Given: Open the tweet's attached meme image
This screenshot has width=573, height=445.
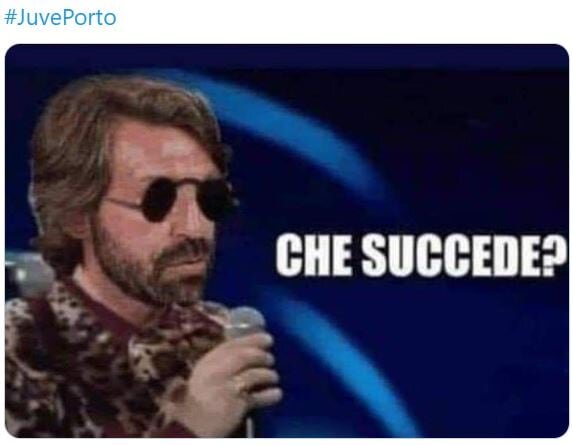Looking at the screenshot, I should point(287,241).
